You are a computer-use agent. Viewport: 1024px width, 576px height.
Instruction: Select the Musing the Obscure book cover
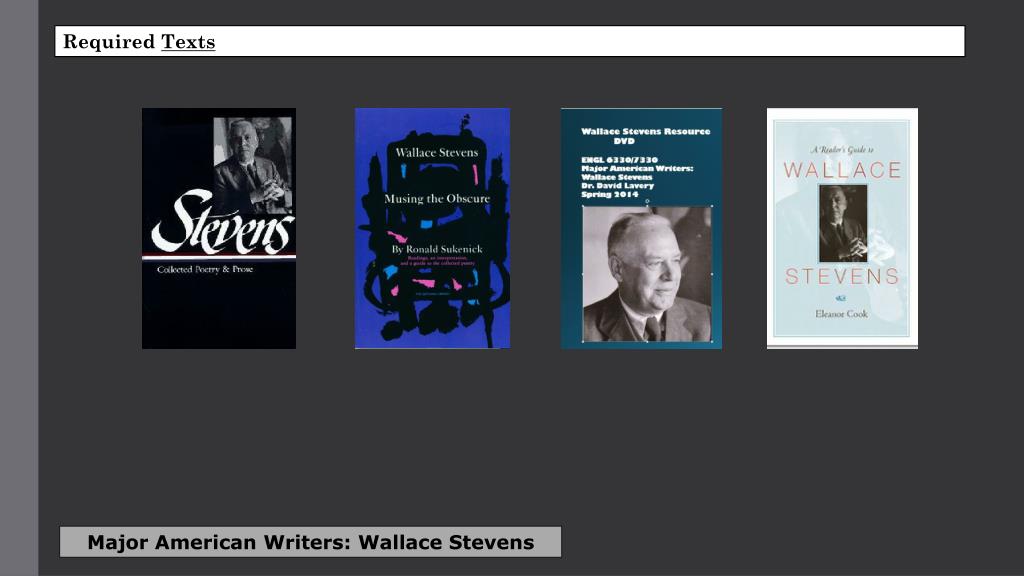pyautogui.click(x=432, y=228)
